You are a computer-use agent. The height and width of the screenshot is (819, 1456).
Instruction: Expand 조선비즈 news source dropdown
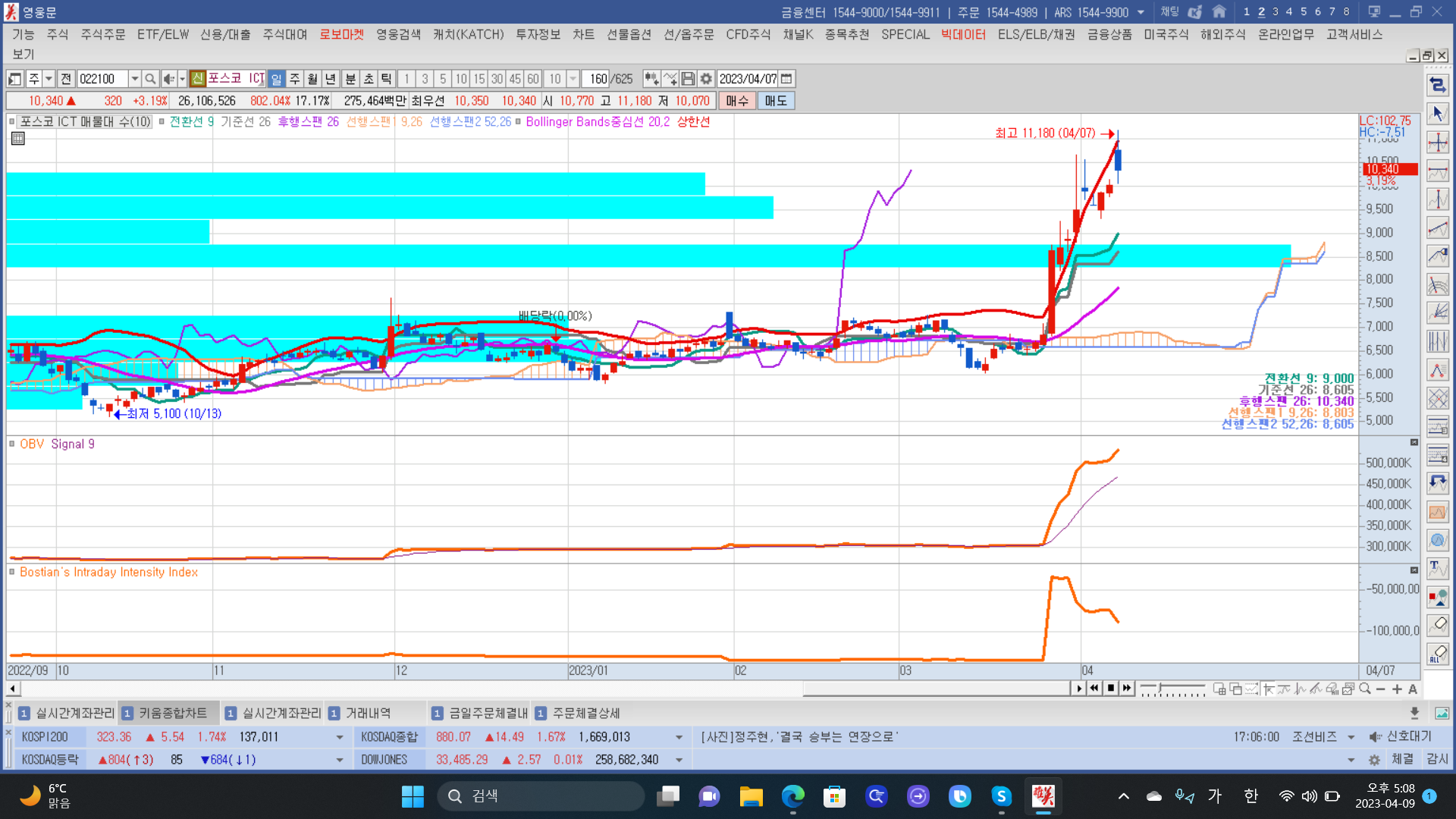click(1351, 737)
